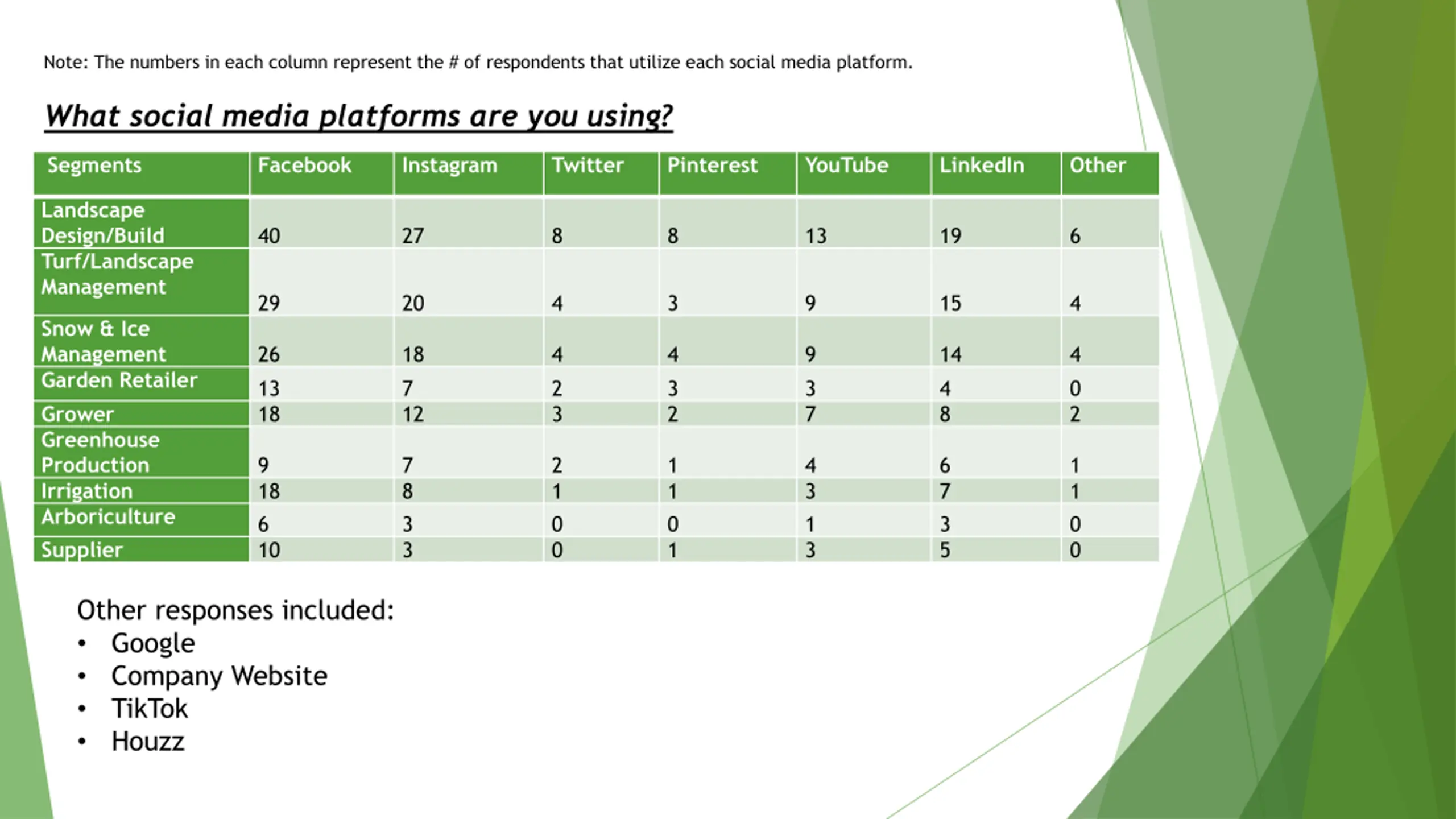Select the TikTok bullet item
The width and height of the screenshot is (1456, 819).
pyautogui.click(x=149, y=709)
